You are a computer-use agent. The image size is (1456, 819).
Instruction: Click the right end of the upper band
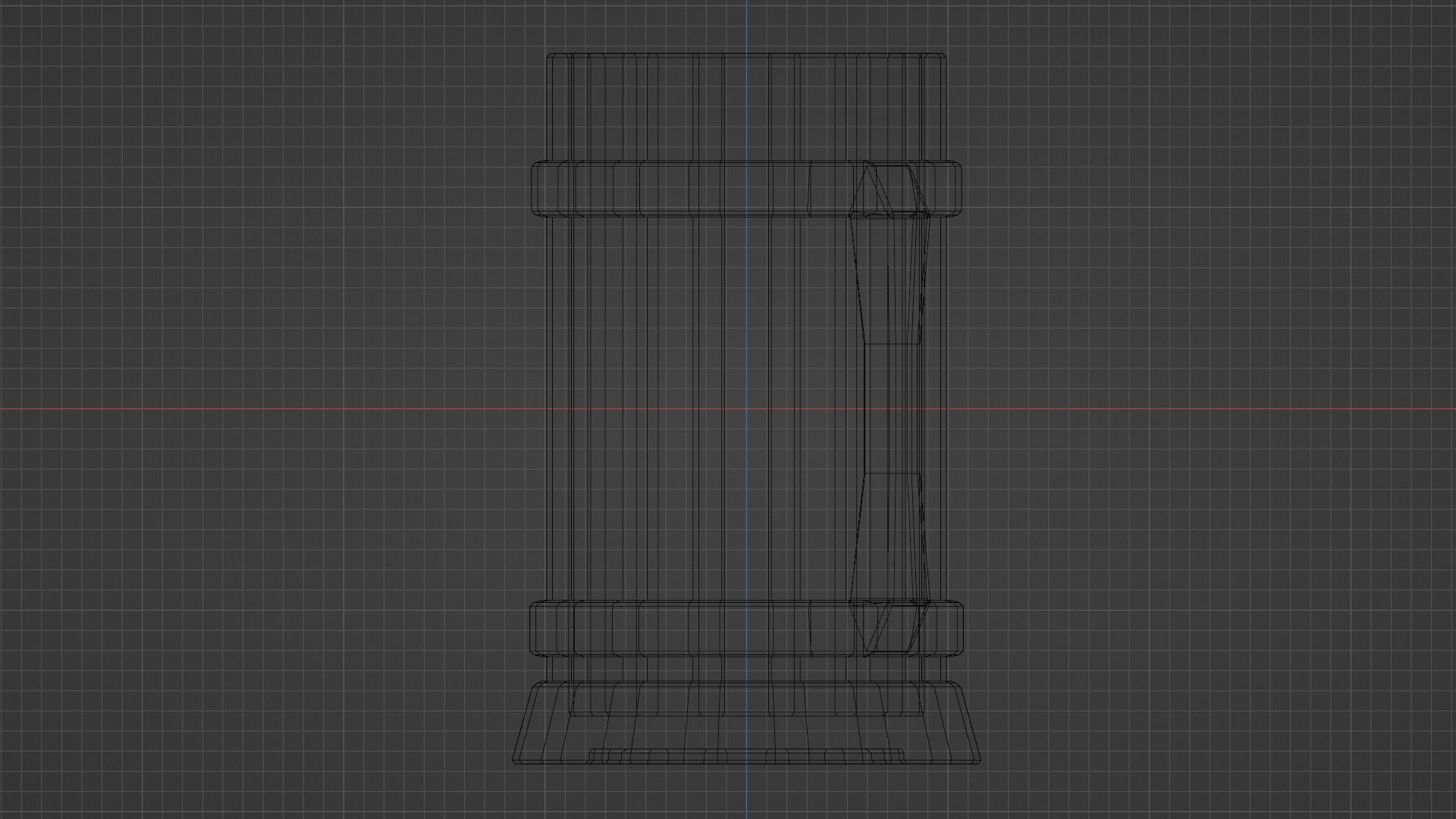tap(955, 188)
